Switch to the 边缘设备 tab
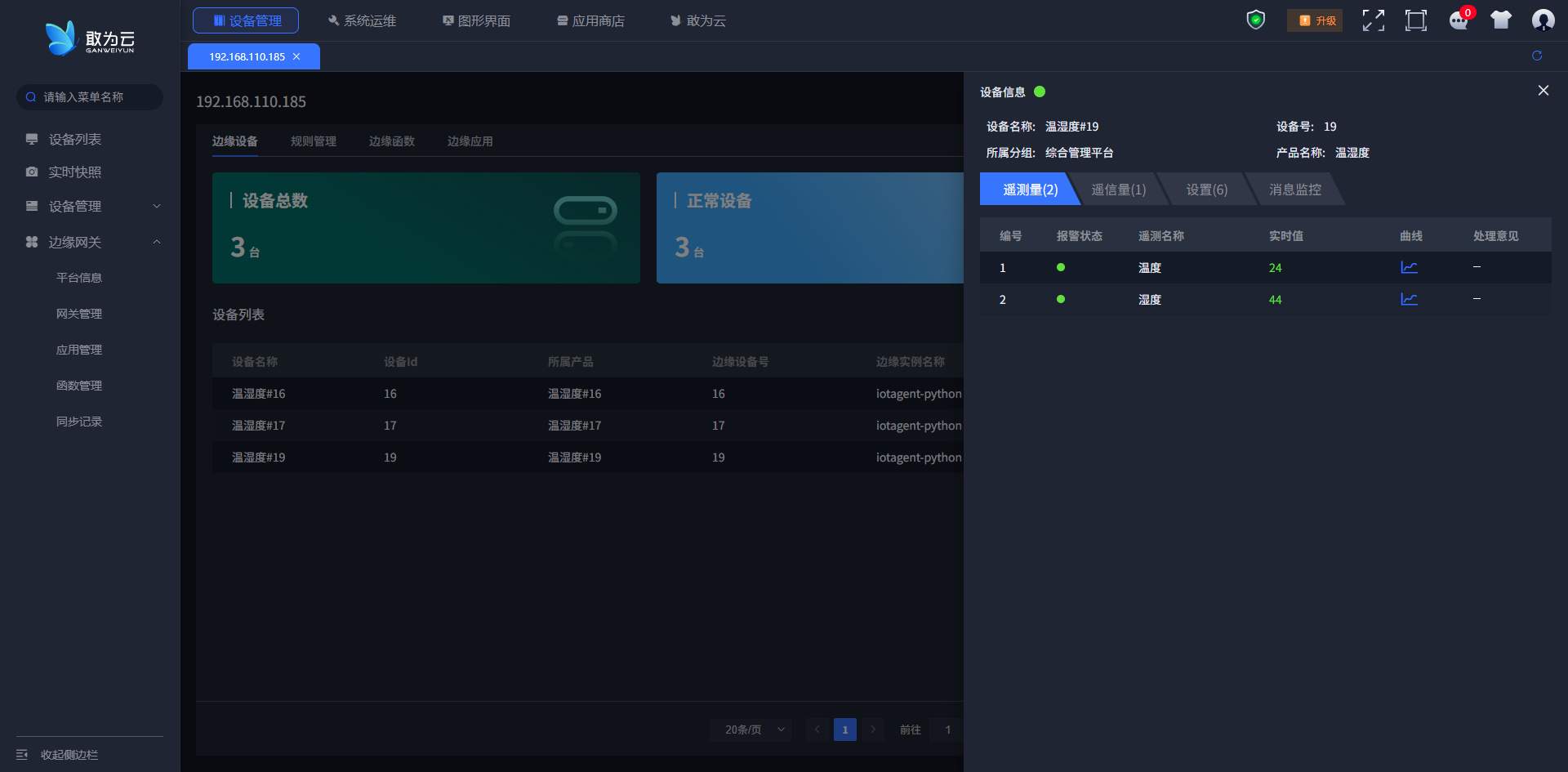Viewport: 1568px width, 772px height. [235, 141]
